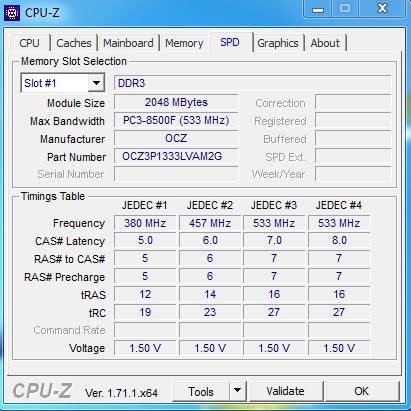
Task: Open the CPU tab
Action: pos(29,43)
